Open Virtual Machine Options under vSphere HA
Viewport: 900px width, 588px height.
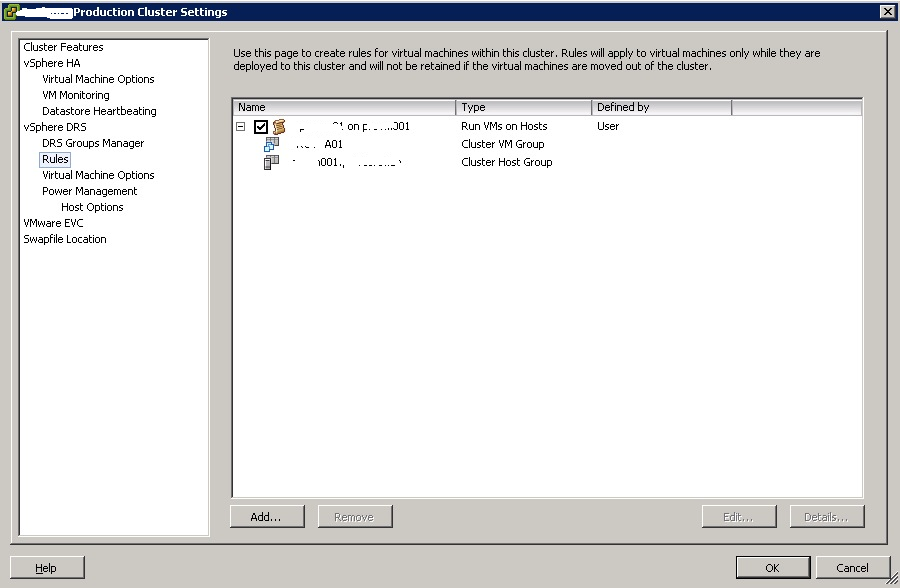(x=98, y=79)
